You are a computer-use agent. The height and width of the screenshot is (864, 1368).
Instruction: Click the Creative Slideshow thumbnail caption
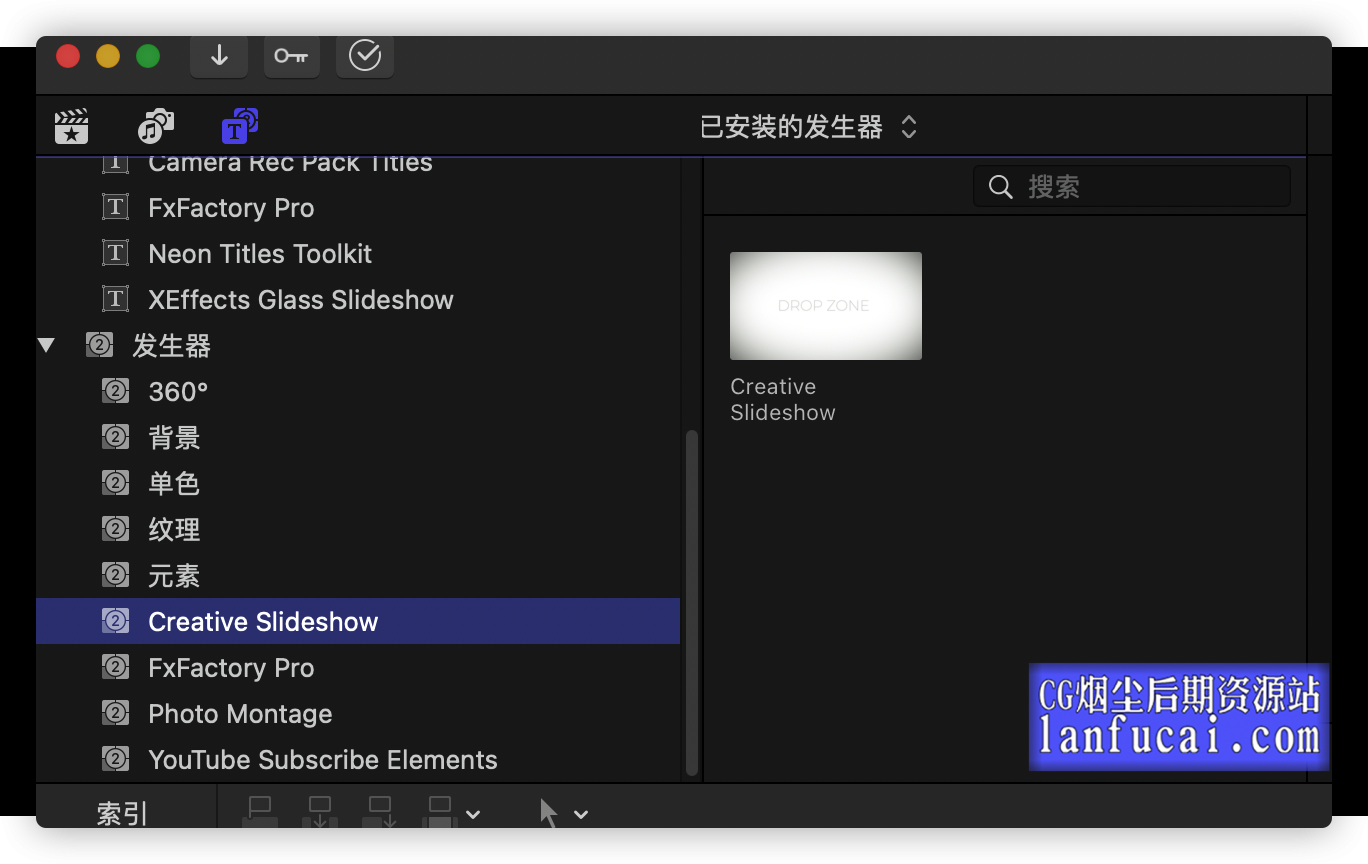(783, 400)
